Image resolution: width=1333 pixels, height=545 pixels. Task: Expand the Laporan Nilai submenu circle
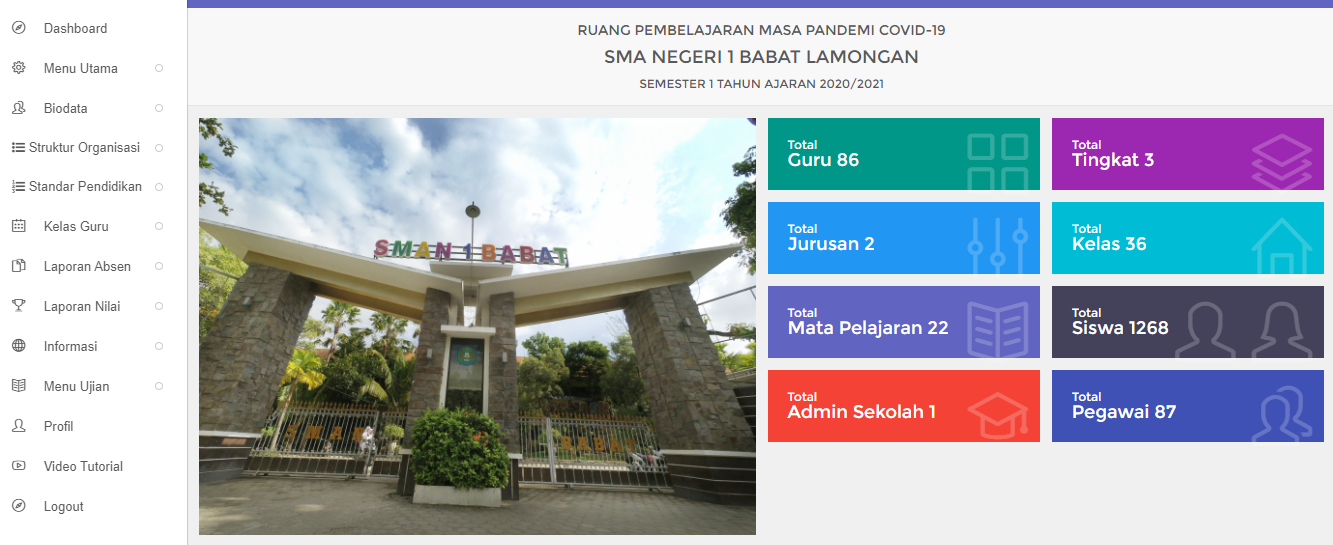[159, 306]
